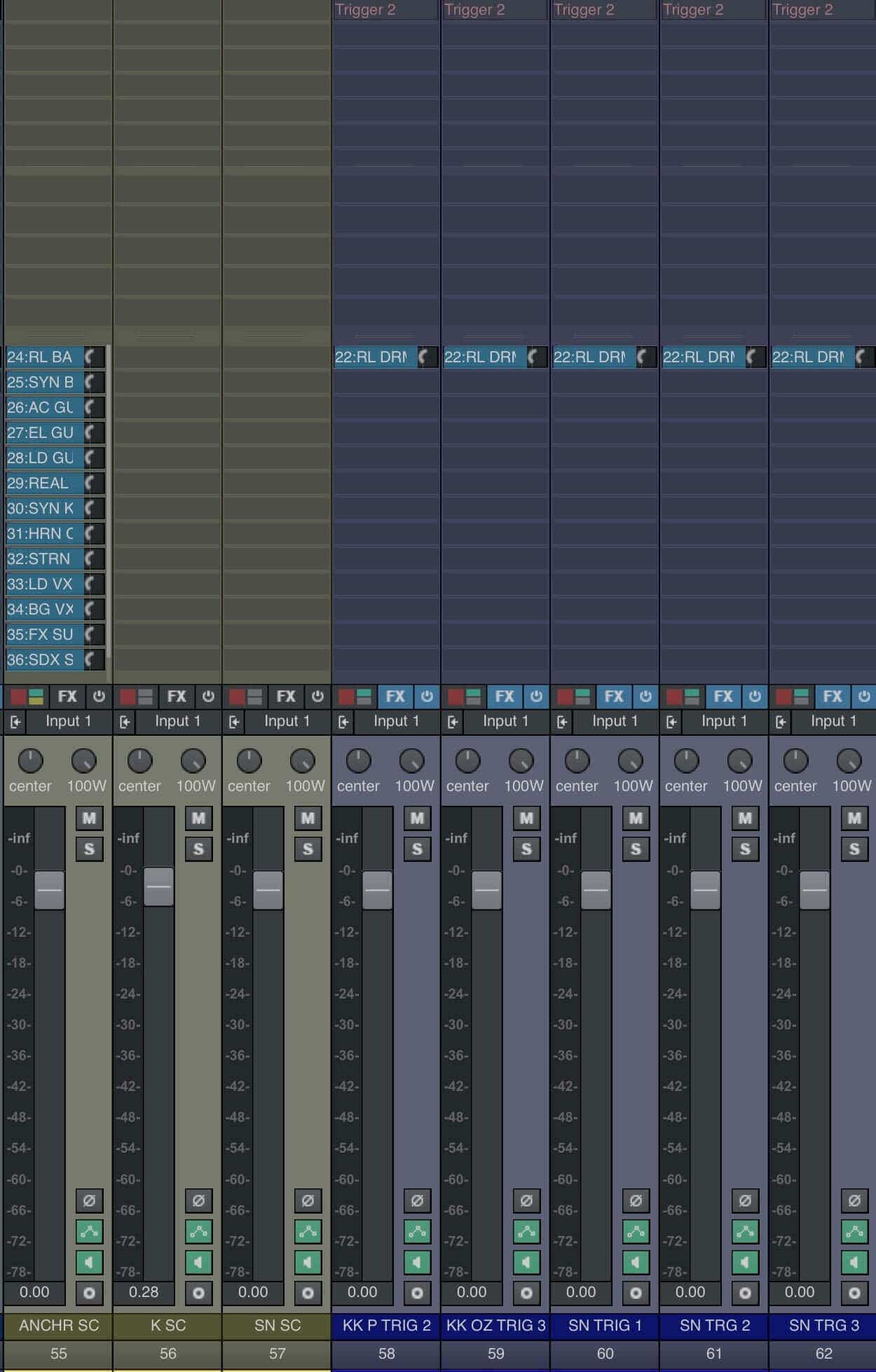The image size is (876, 1372).
Task: Solo the SN TRG 3 track
Action: pos(854,849)
